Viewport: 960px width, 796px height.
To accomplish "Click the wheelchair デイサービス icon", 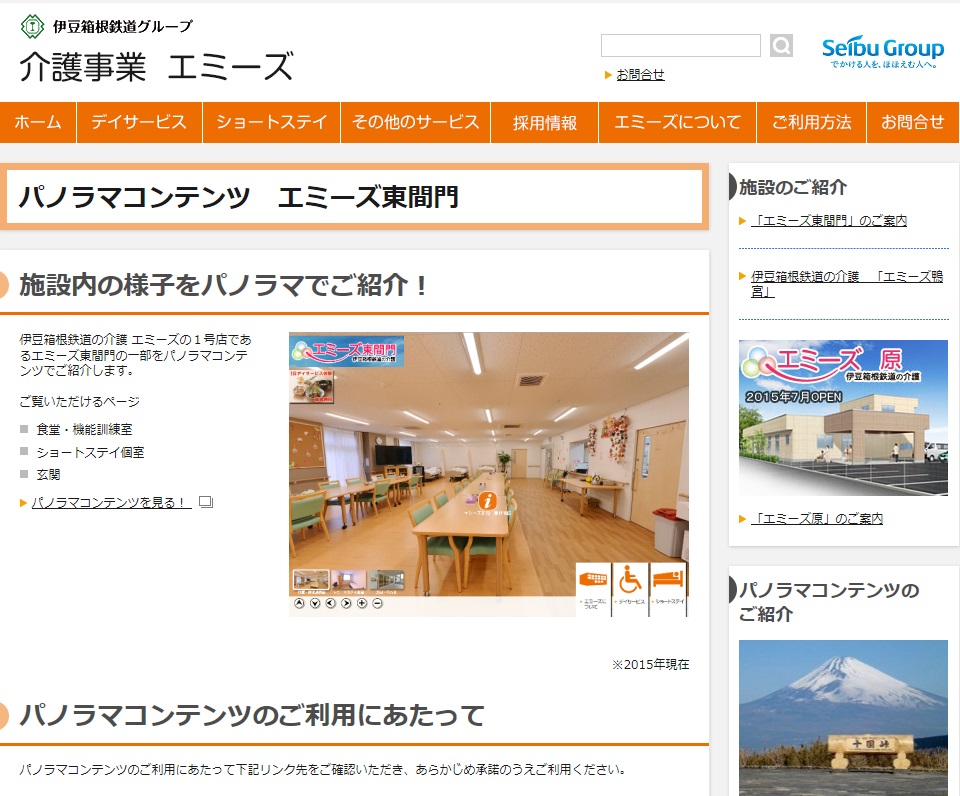I will point(630,587).
